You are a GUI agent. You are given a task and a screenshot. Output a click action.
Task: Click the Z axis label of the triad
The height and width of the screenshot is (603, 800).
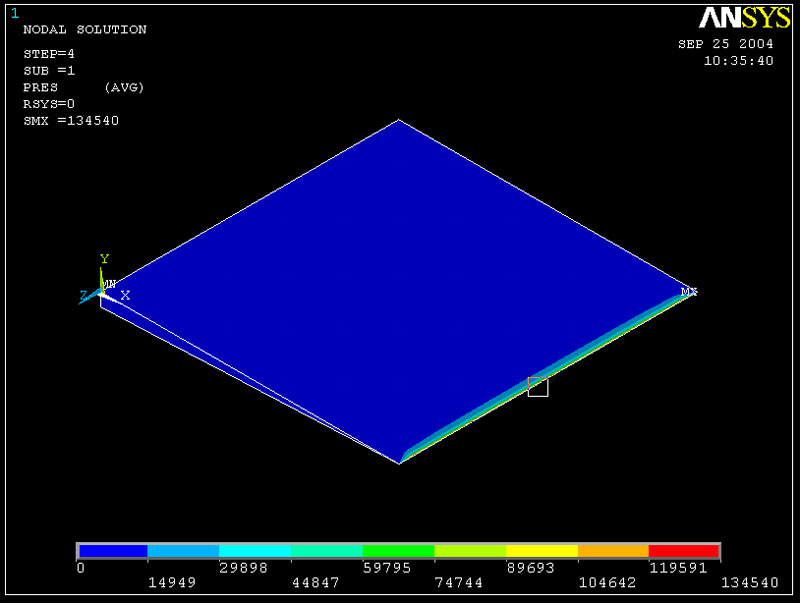point(83,295)
